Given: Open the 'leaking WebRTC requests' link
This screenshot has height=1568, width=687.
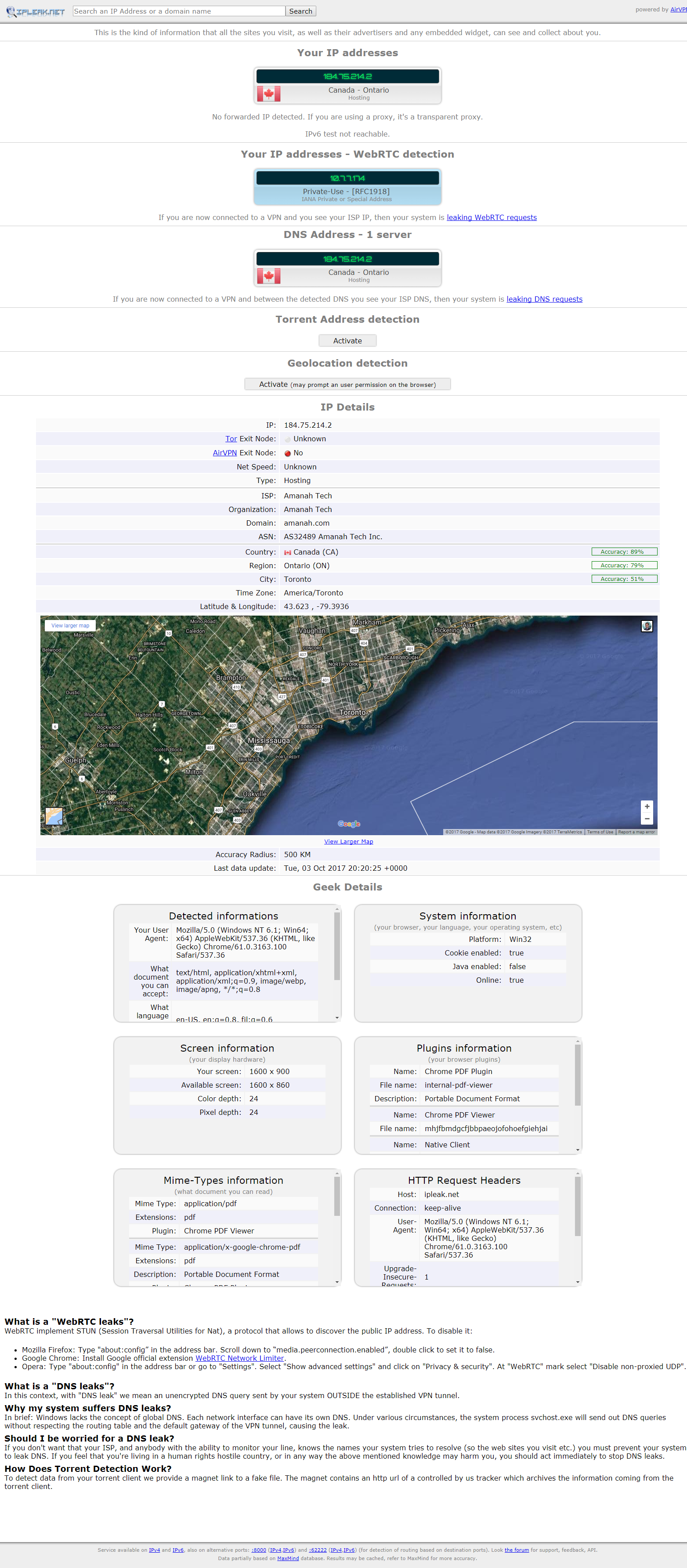Looking at the screenshot, I should click(492, 217).
